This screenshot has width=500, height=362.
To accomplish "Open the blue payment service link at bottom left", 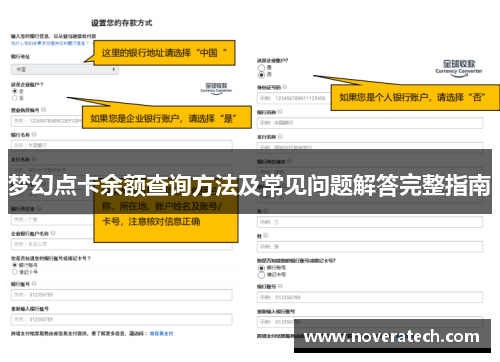I will click(x=161, y=333).
